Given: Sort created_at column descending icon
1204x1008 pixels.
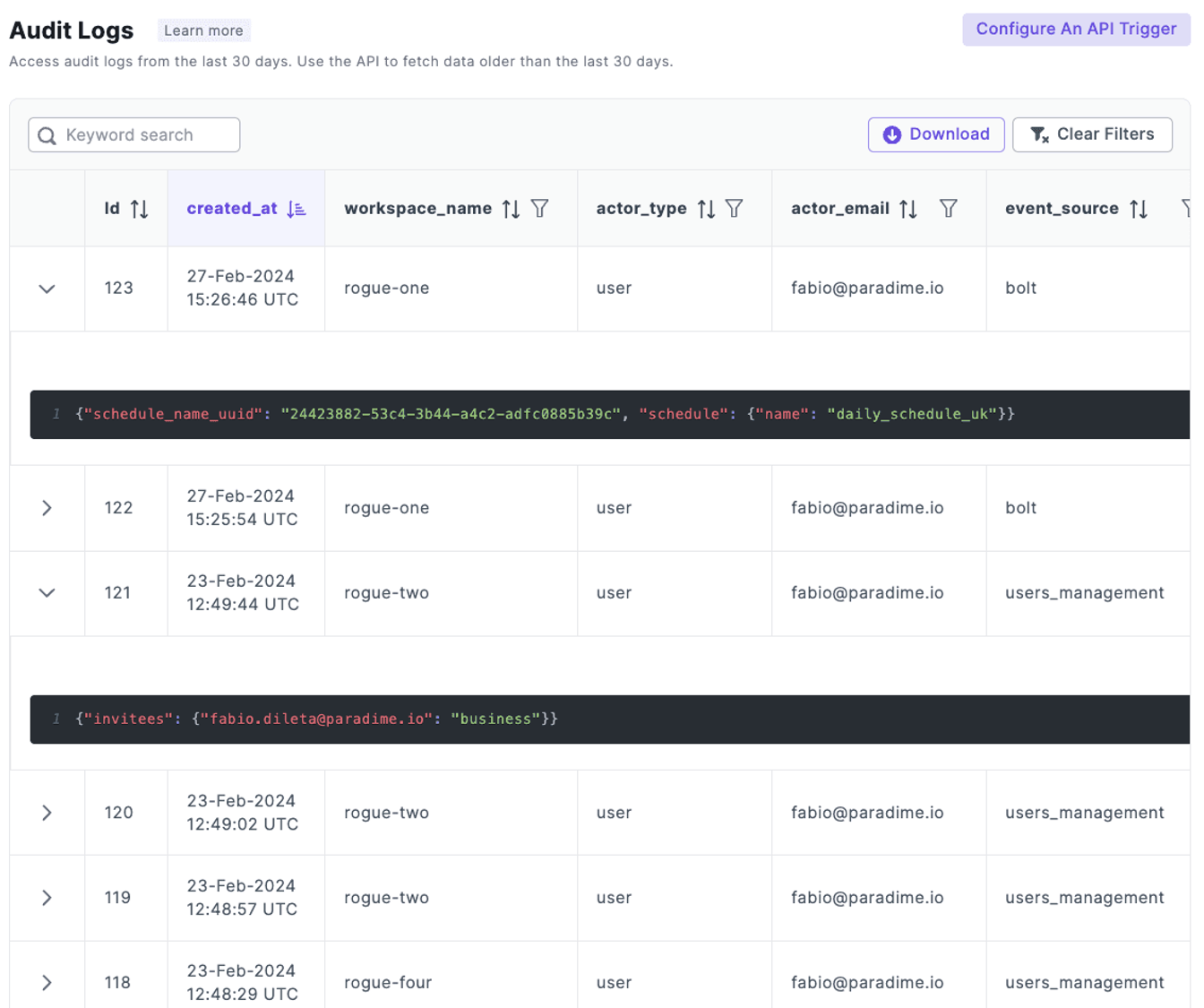Looking at the screenshot, I should tap(297, 209).
